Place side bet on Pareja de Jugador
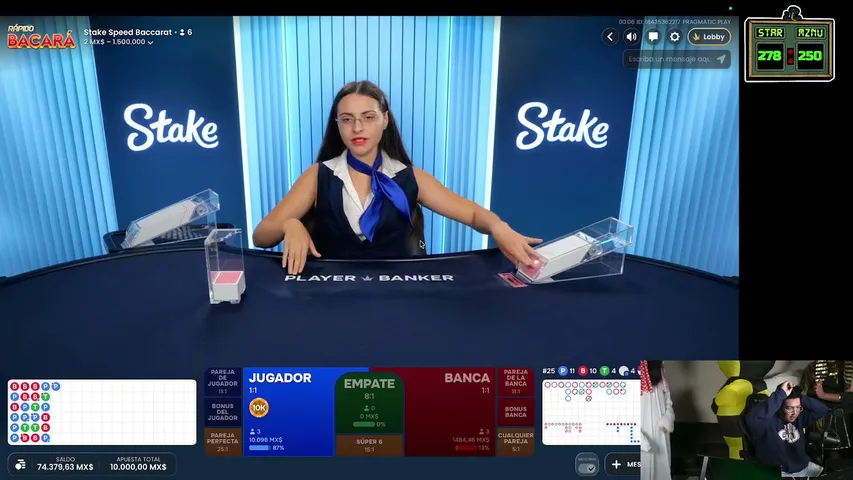This screenshot has width=853, height=480. 222,381
